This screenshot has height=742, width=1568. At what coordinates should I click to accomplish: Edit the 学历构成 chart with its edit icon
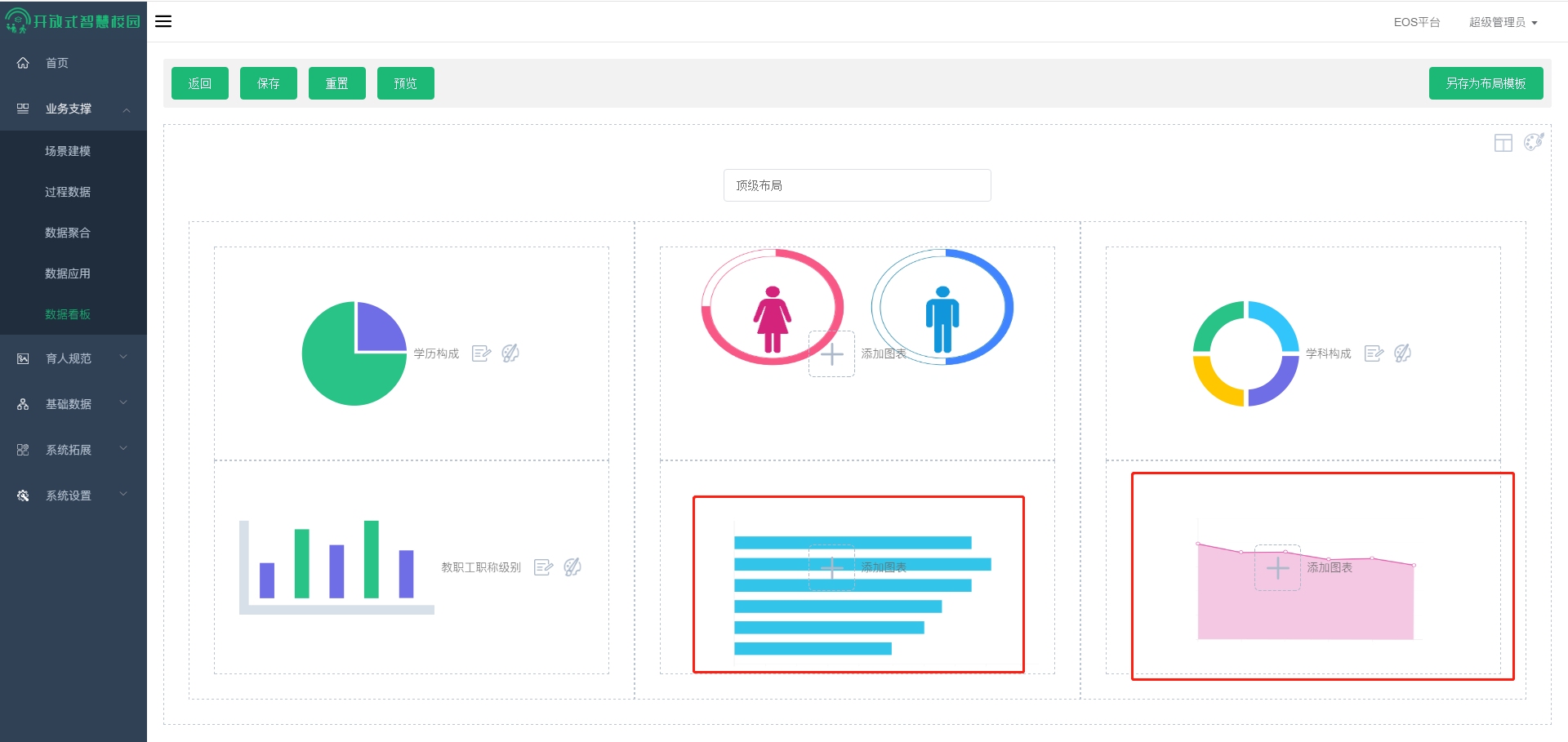click(x=482, y=353)
